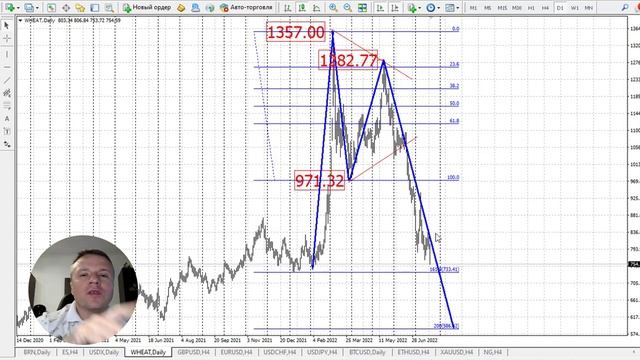Switch to candlestick chart display
This screenshot has height=360, width=640.
302,7
